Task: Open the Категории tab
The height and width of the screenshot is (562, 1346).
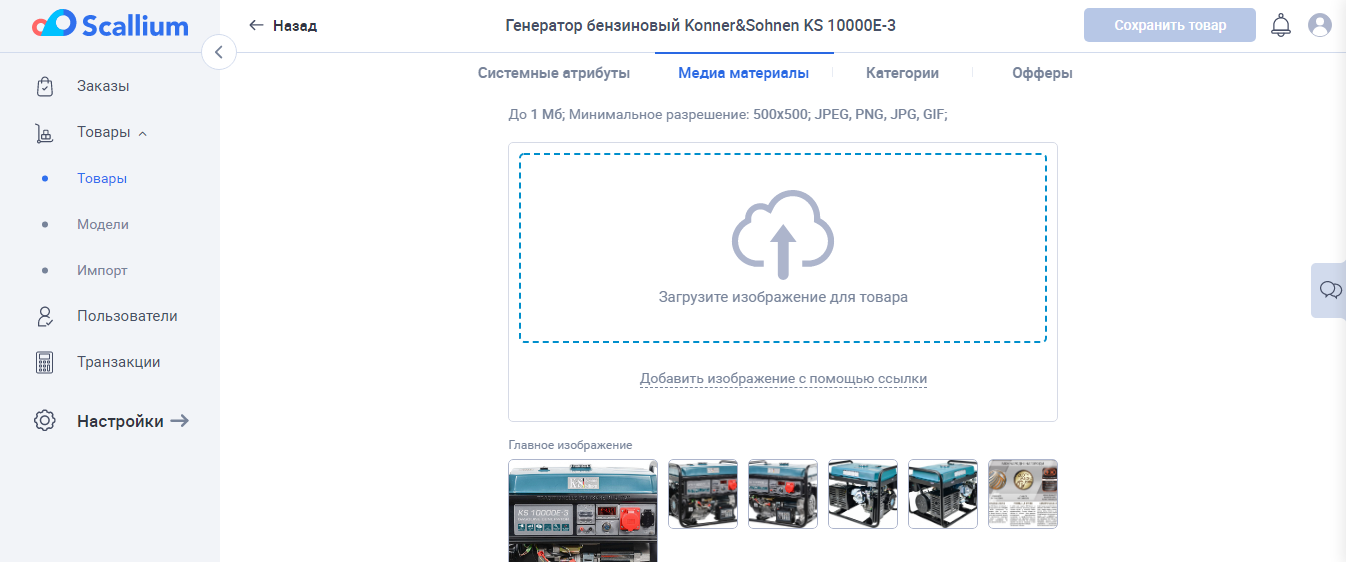Action: (902, 73)
